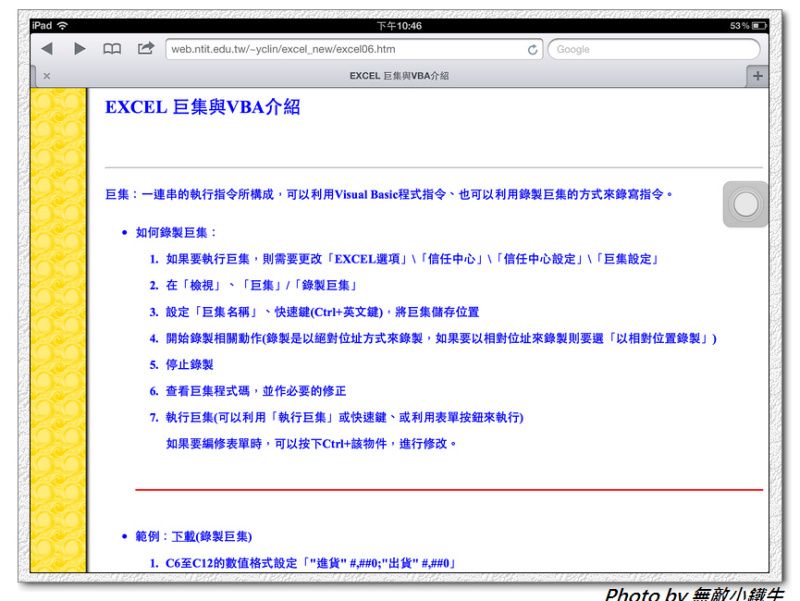
Task: Tap the iPad carrier label
Action: 42,26
